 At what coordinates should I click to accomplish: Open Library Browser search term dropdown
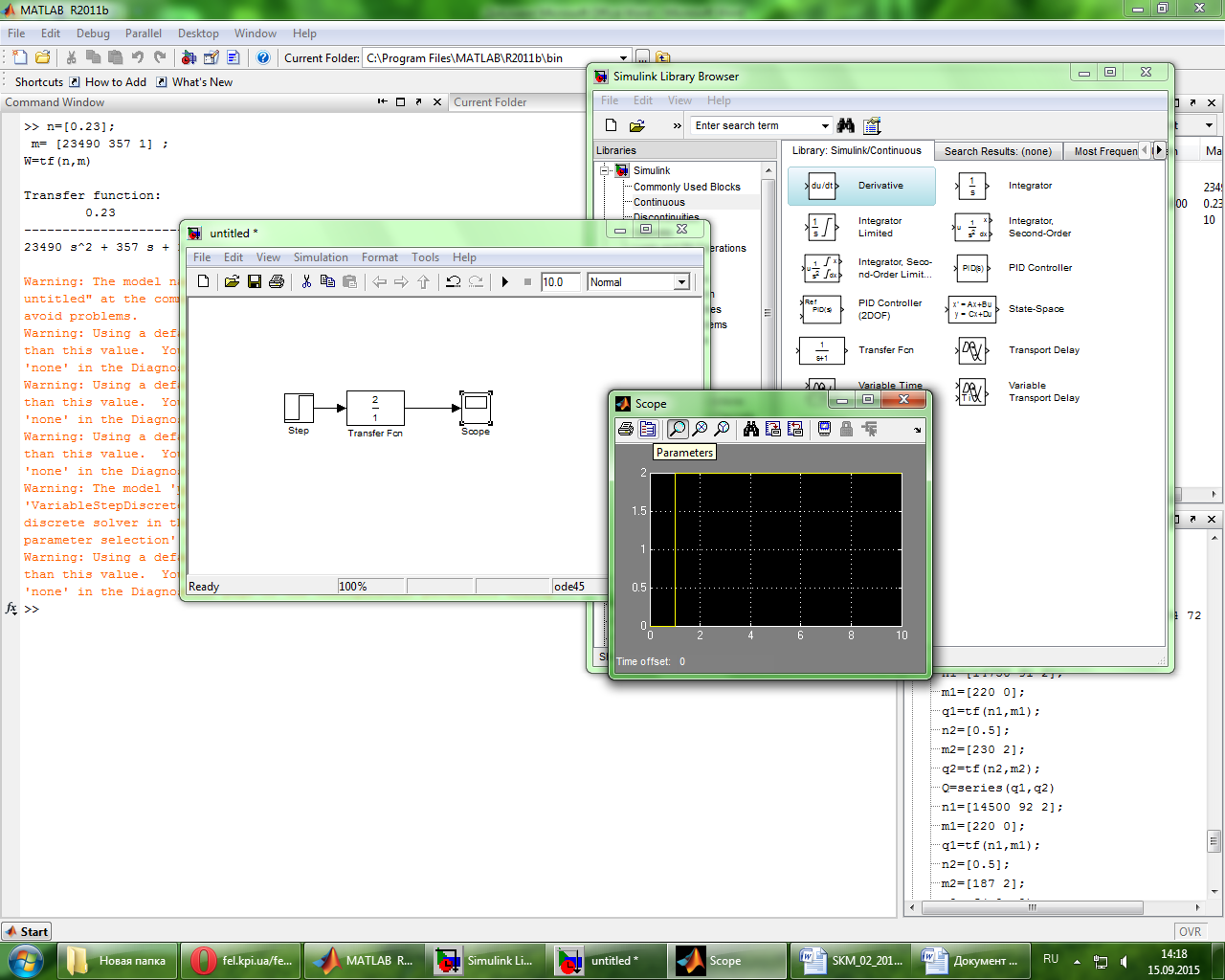tap(825, 125)
